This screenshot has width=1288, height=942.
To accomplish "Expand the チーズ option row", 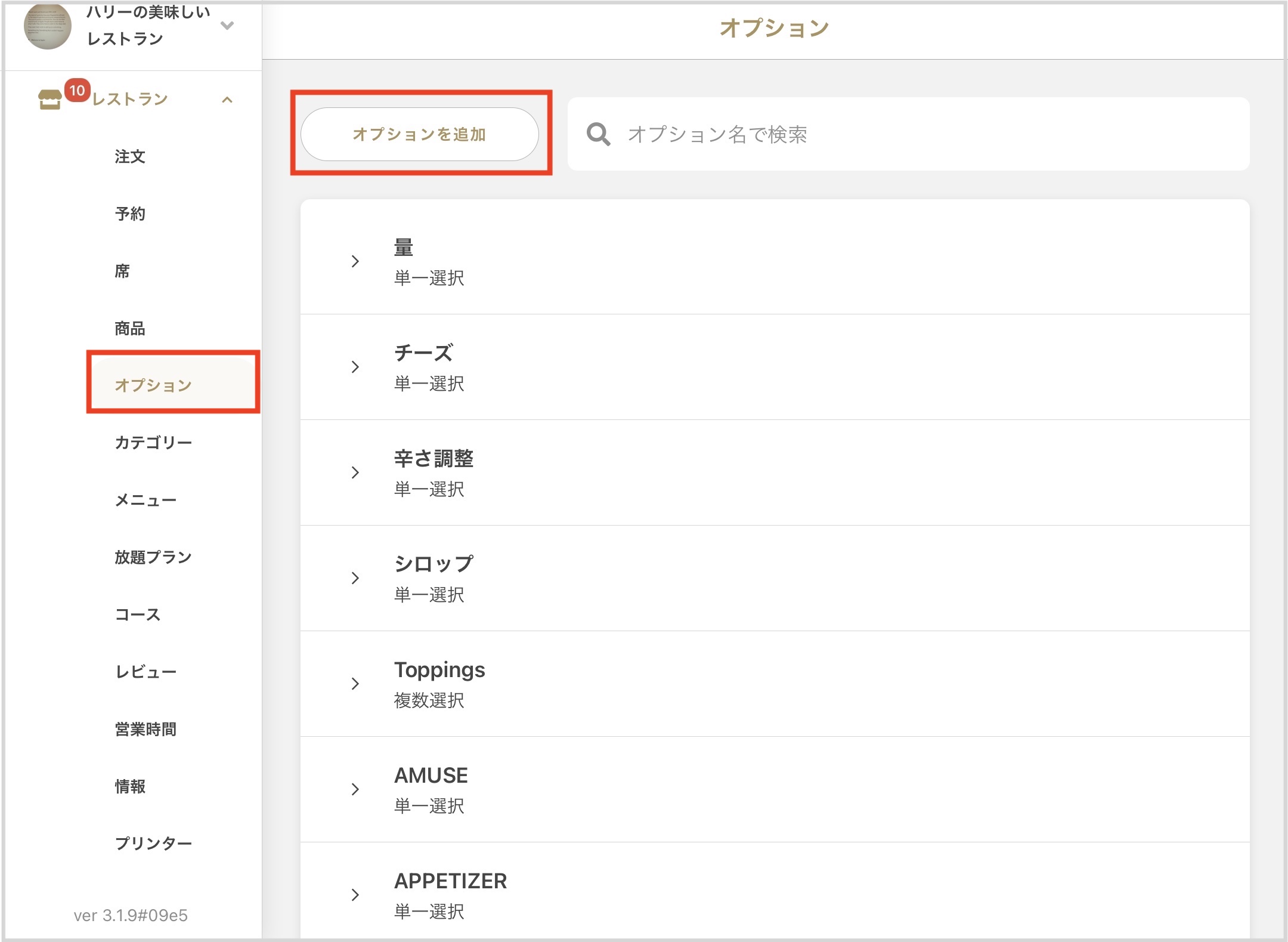I will pyautogui.click(x=355, y=367).
